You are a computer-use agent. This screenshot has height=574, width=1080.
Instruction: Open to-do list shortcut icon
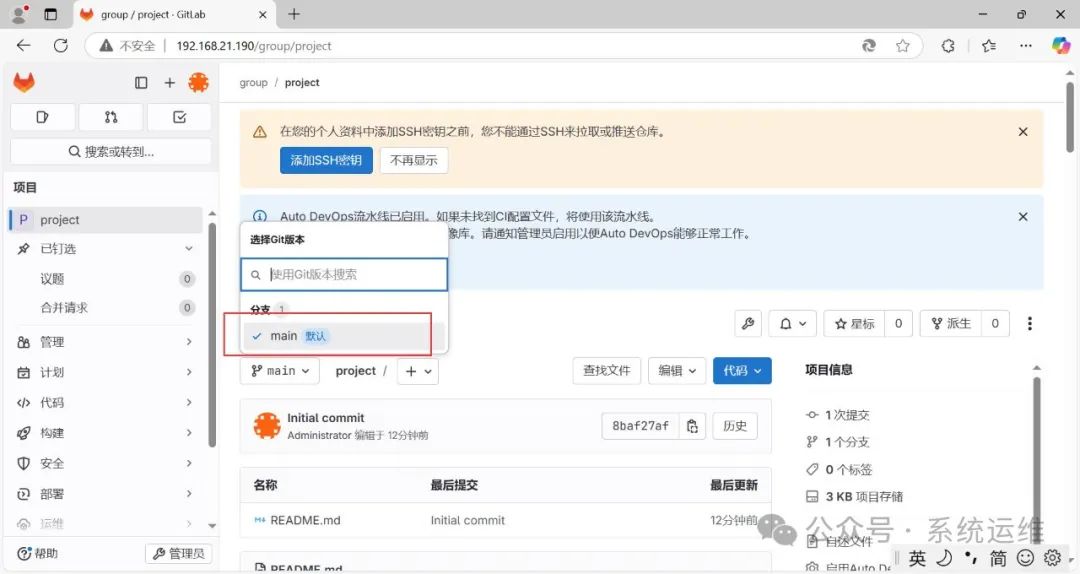[x=179, y=117]
